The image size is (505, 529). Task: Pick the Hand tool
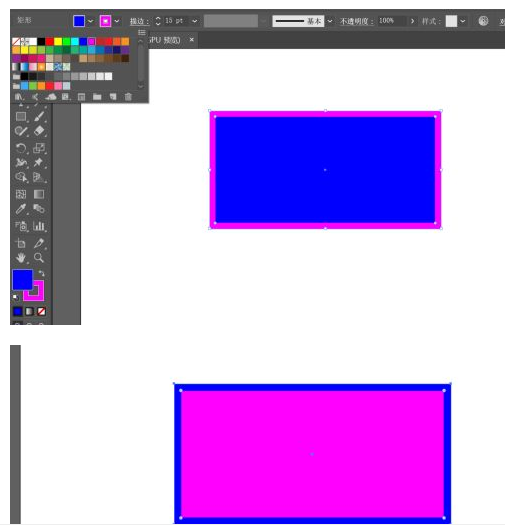pyautogui.click(x=21, y=258)
